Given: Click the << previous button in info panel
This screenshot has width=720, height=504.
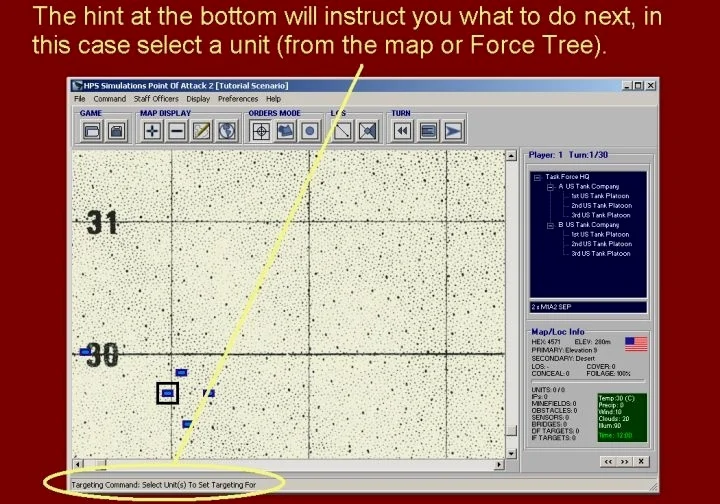Looking at the screenshot, I should point(608,462).
